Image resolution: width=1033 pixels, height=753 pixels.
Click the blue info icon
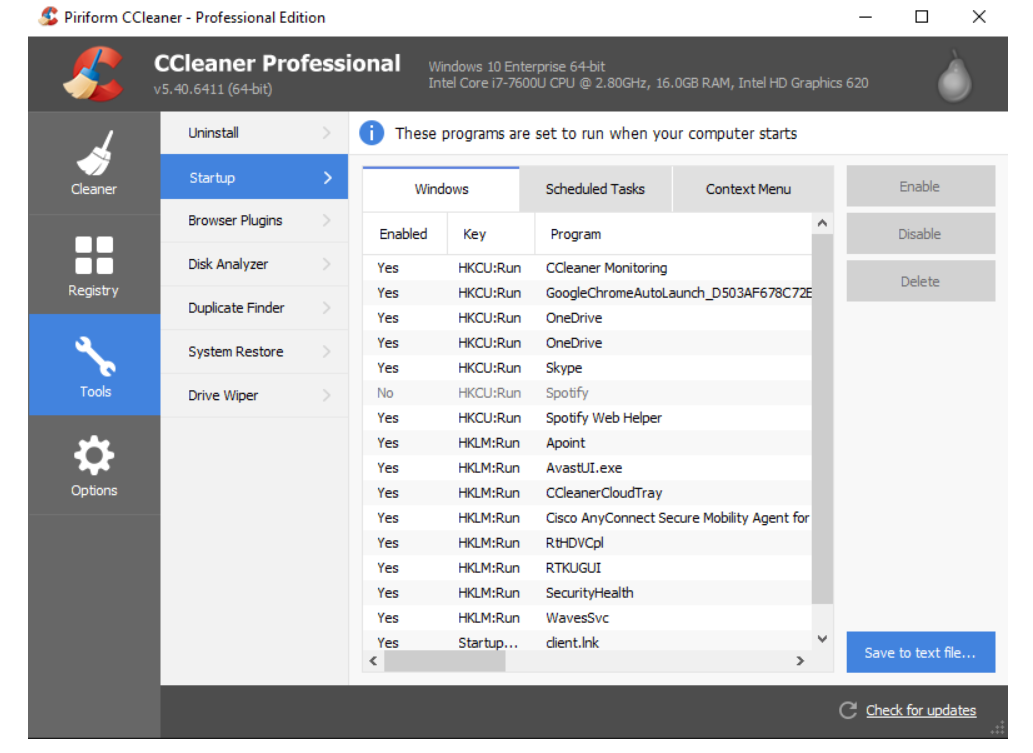tap(372, 133)
